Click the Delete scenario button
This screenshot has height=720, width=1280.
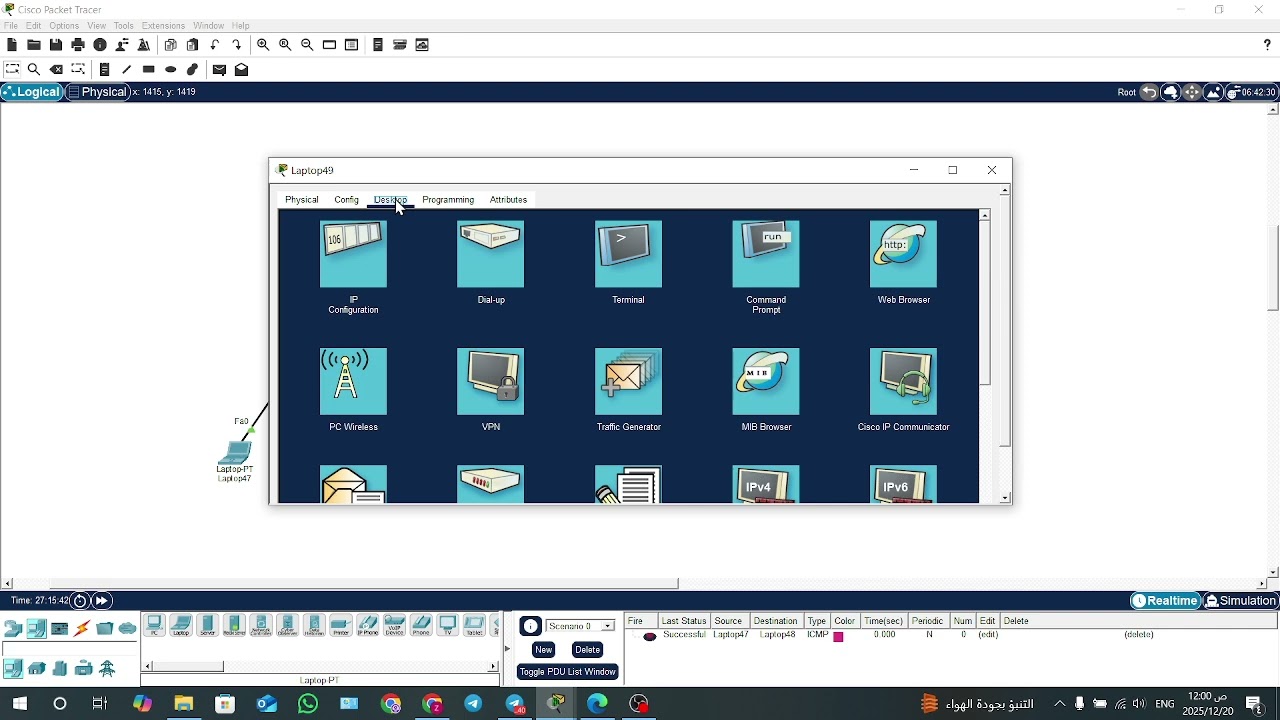point(588,650)
